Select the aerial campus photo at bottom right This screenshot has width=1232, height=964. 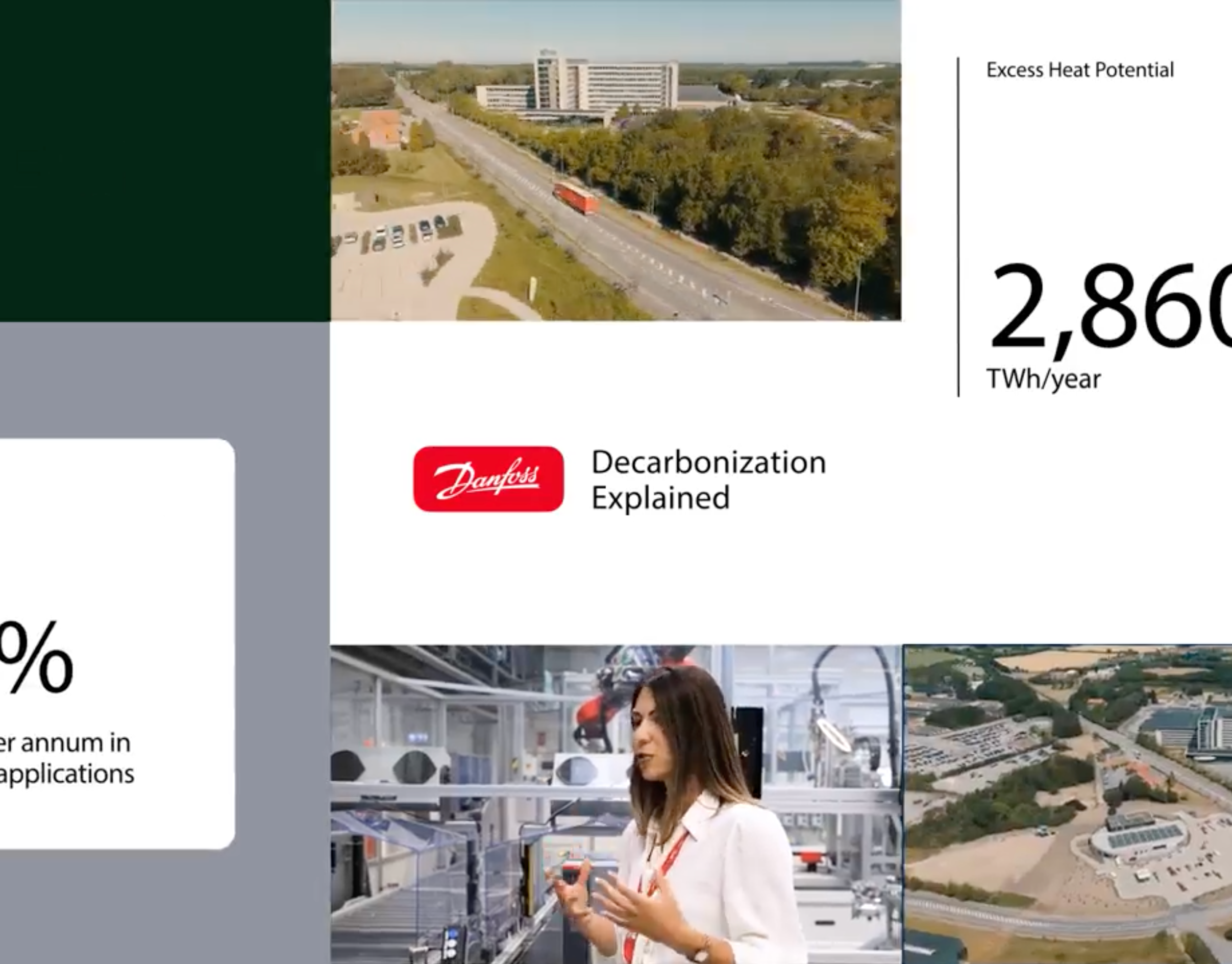click(1067, 804)
